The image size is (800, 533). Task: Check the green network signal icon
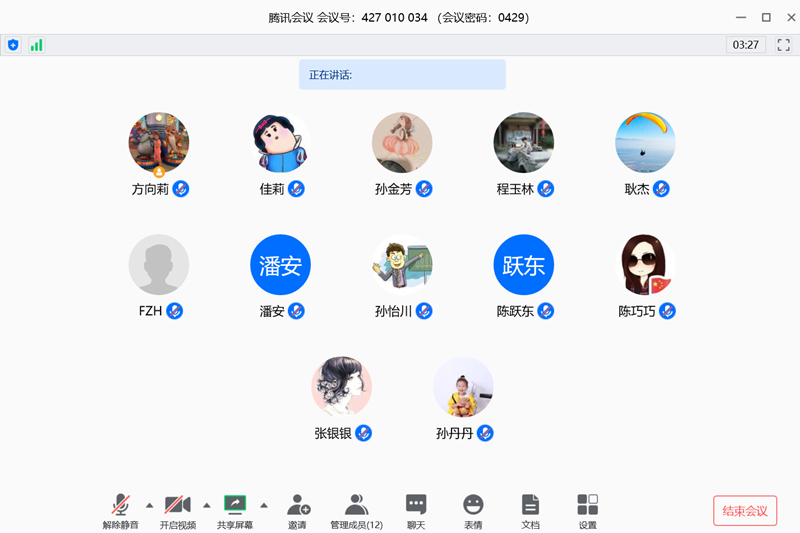tap(36, 45)
